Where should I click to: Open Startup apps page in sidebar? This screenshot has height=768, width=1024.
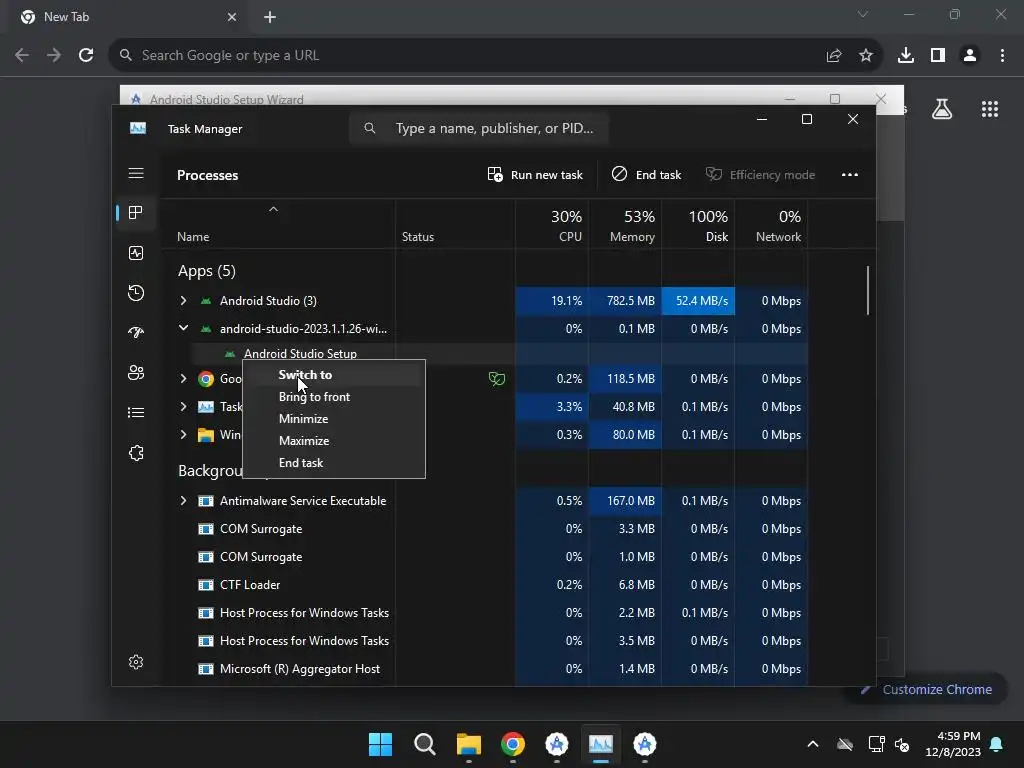coord(136,332)
